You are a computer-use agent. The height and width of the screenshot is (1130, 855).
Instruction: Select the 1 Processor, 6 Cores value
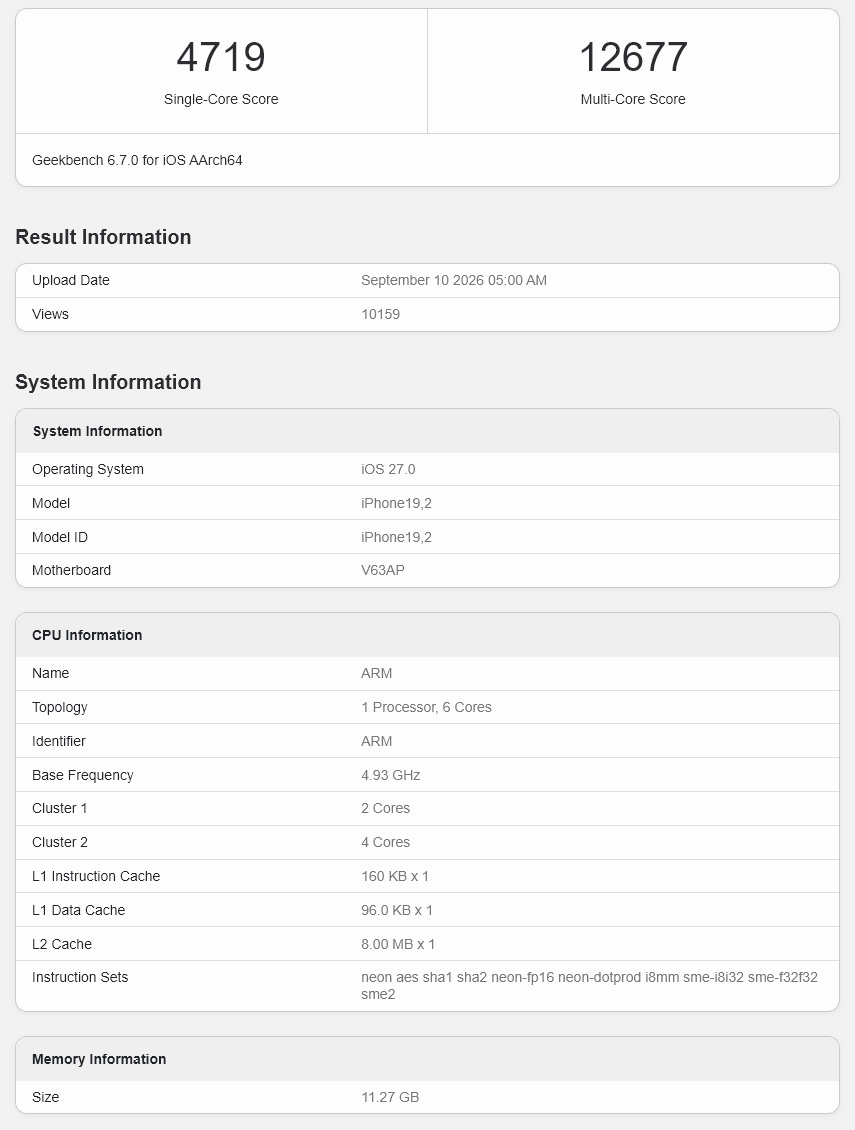click(426, 707)
